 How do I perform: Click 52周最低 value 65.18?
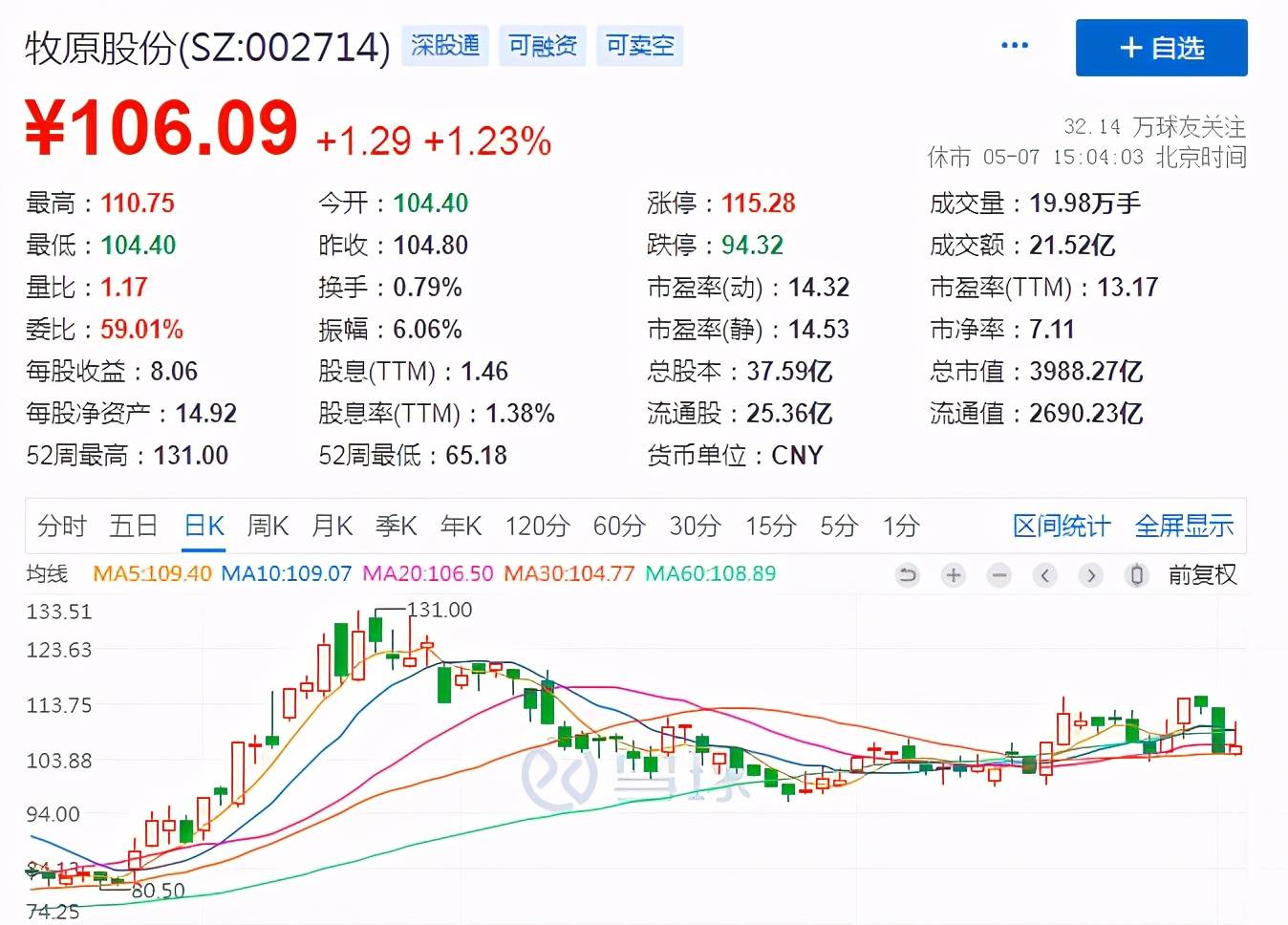(x=476, y=455)
